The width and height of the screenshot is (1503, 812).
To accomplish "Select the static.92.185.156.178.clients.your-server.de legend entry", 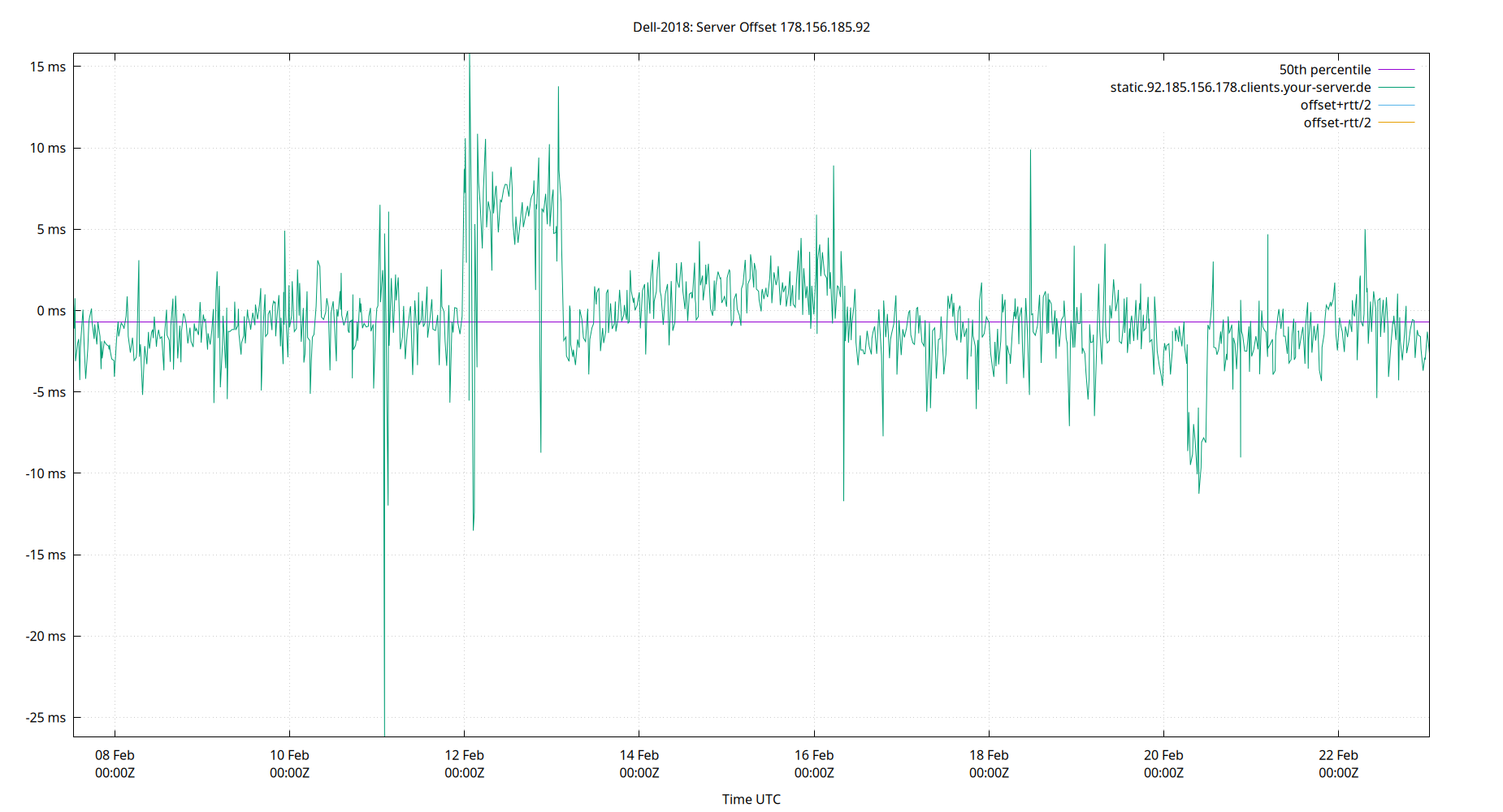I will coord(1241,87).
